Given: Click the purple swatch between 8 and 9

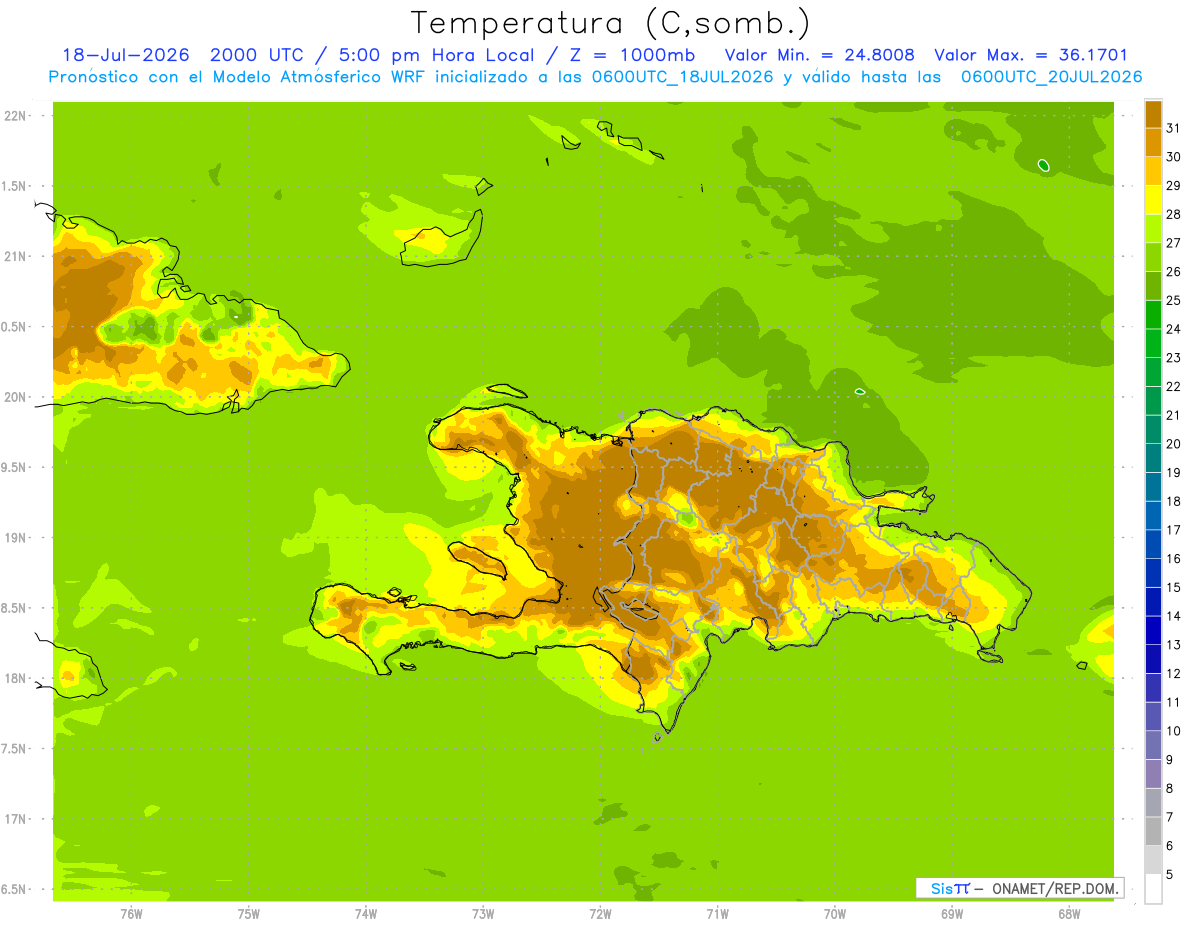Looking at the screenshot, I should [1153, 774].
